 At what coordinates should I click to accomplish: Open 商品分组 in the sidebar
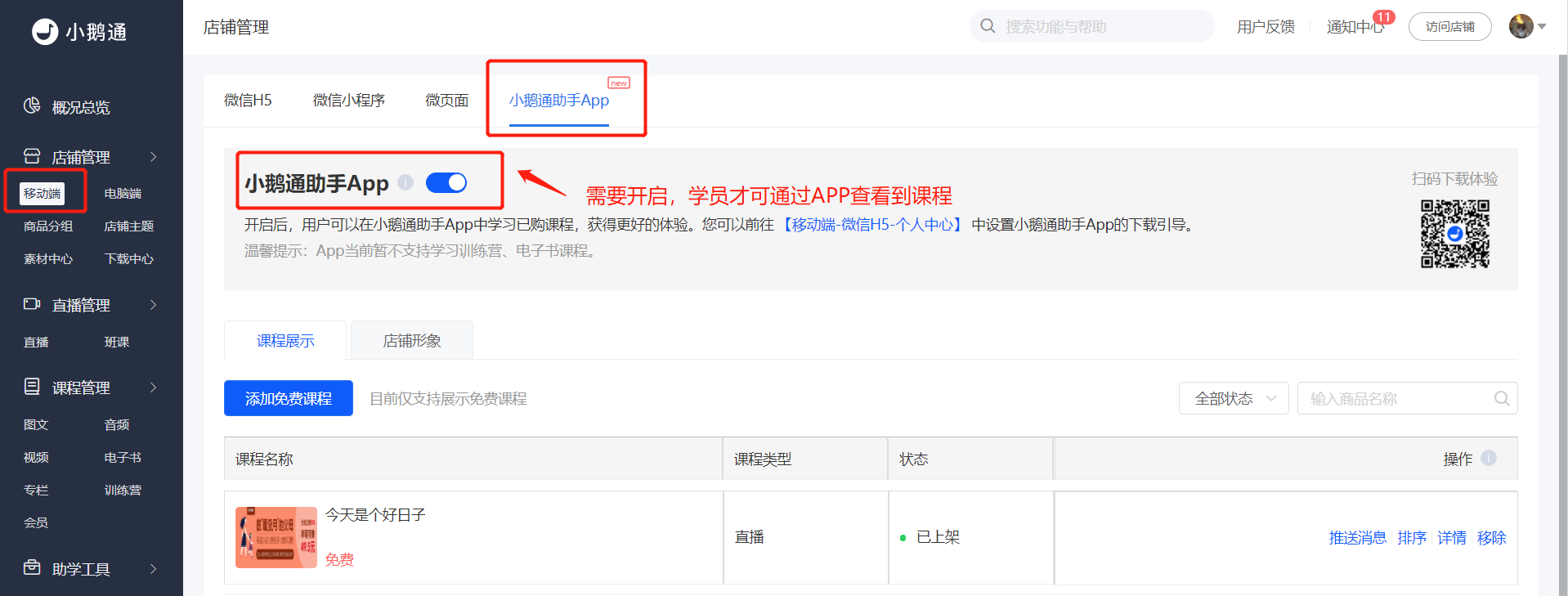point(48,226)
